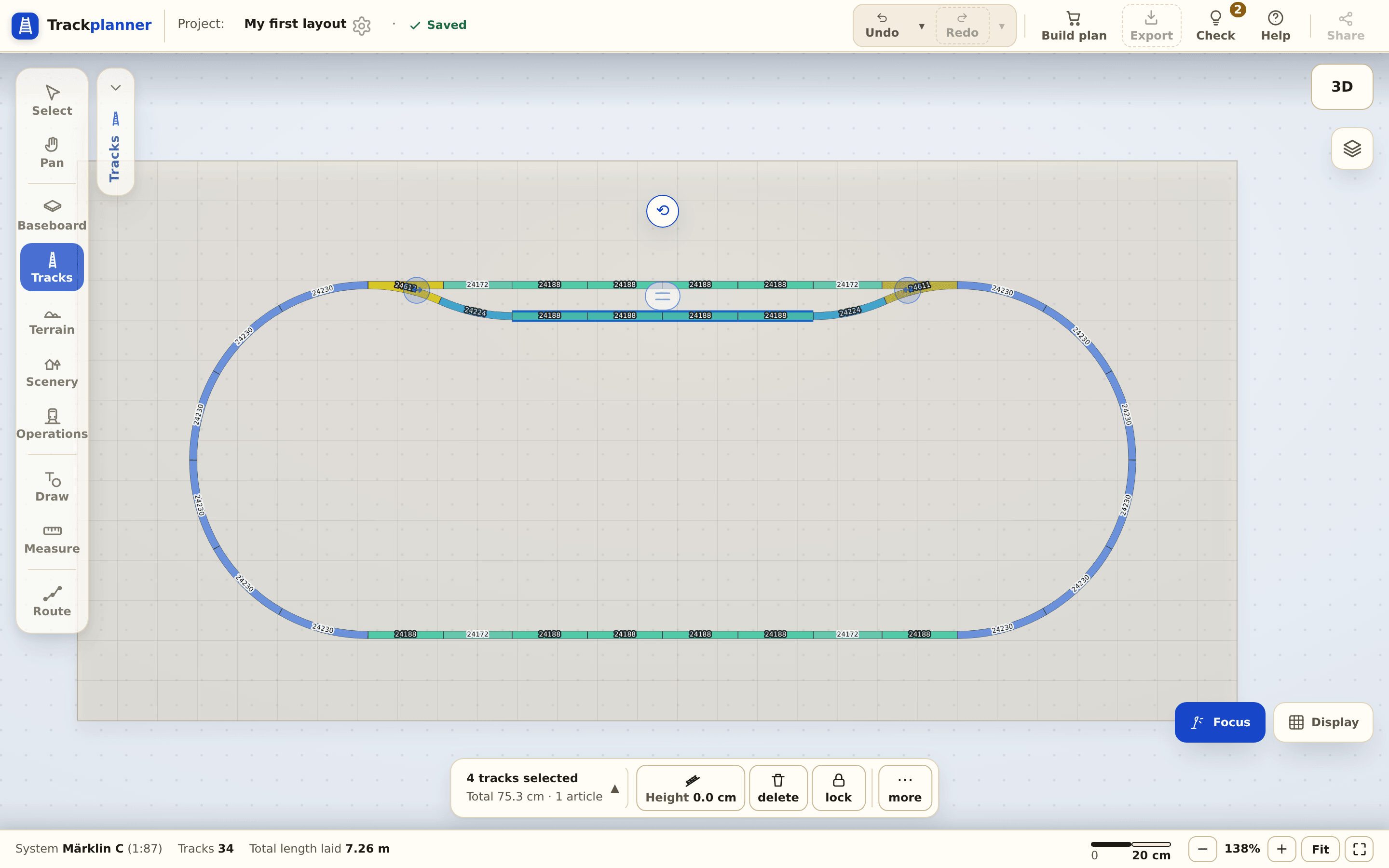Screen dimensions: 1389x868
Task: Open project settings gear
Action: 362,25
